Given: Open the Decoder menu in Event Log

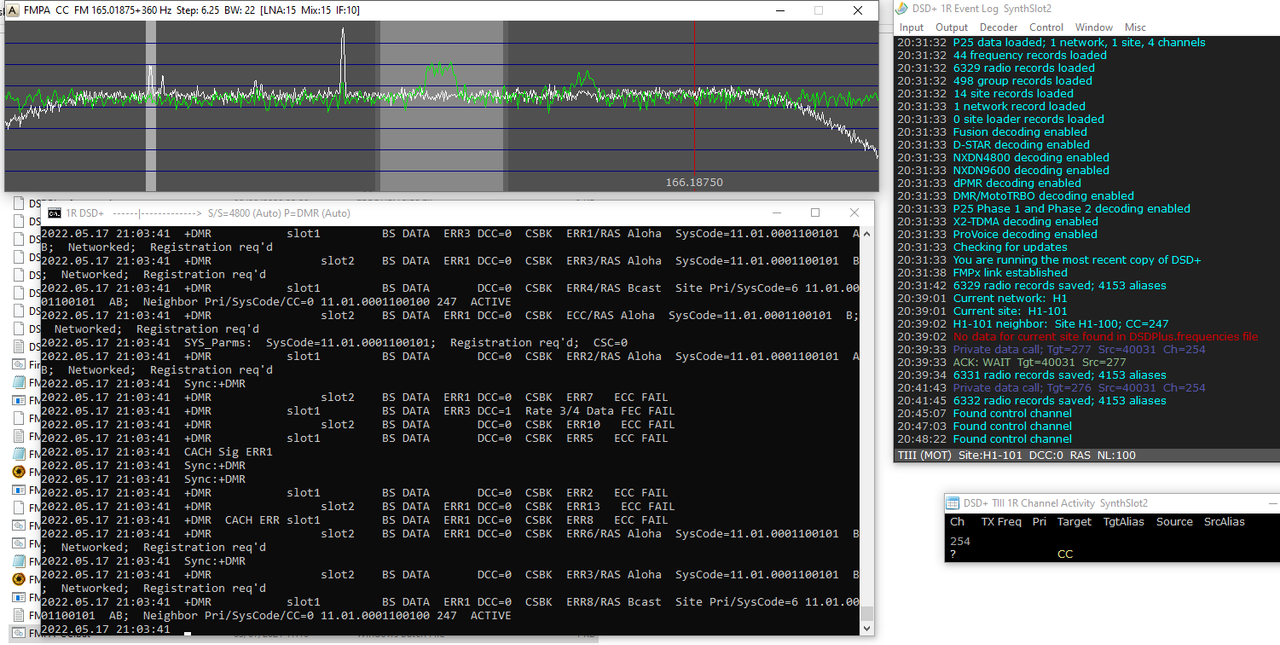Looking at the screenshot, I should pos(998,27).
